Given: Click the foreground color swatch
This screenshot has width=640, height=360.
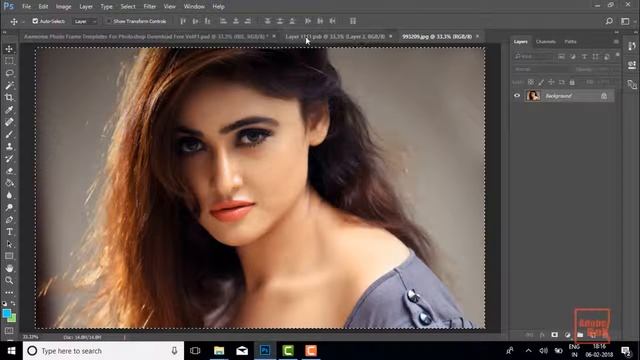Looking at the screenshot, I should (7, 313).
